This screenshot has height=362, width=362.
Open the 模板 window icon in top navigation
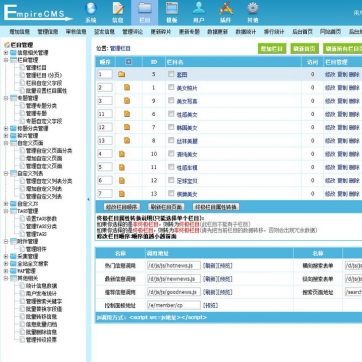click(172, 8)
